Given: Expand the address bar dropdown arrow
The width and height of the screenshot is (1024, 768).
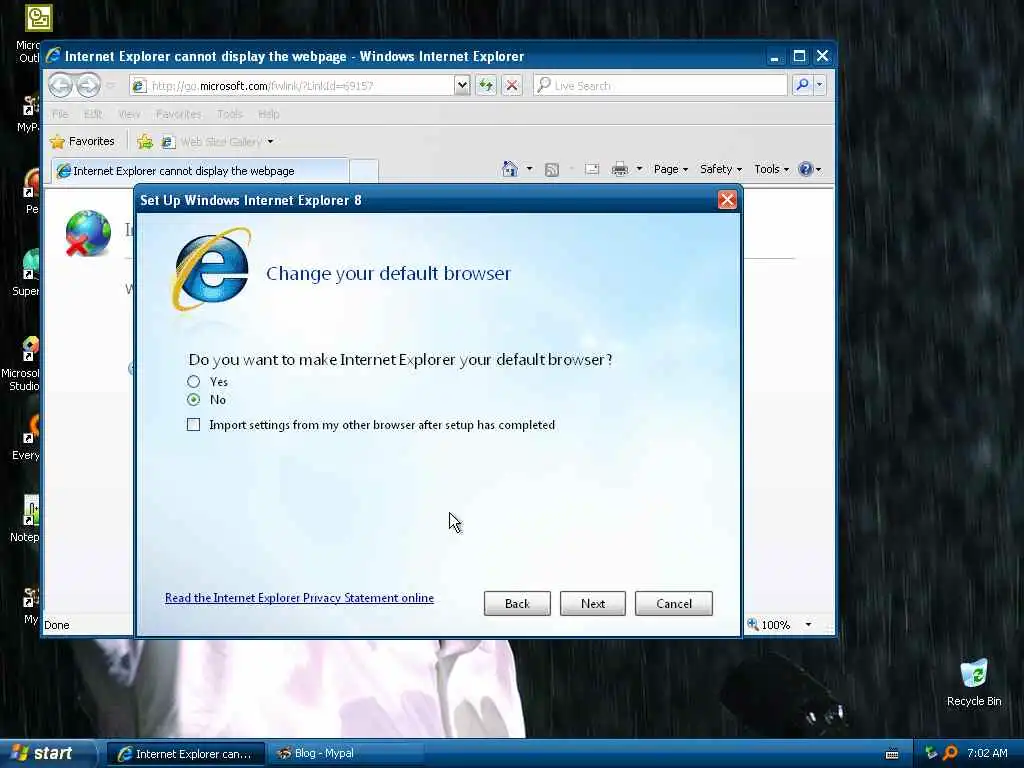Looking at the screenshot, I should pos(462,86).
